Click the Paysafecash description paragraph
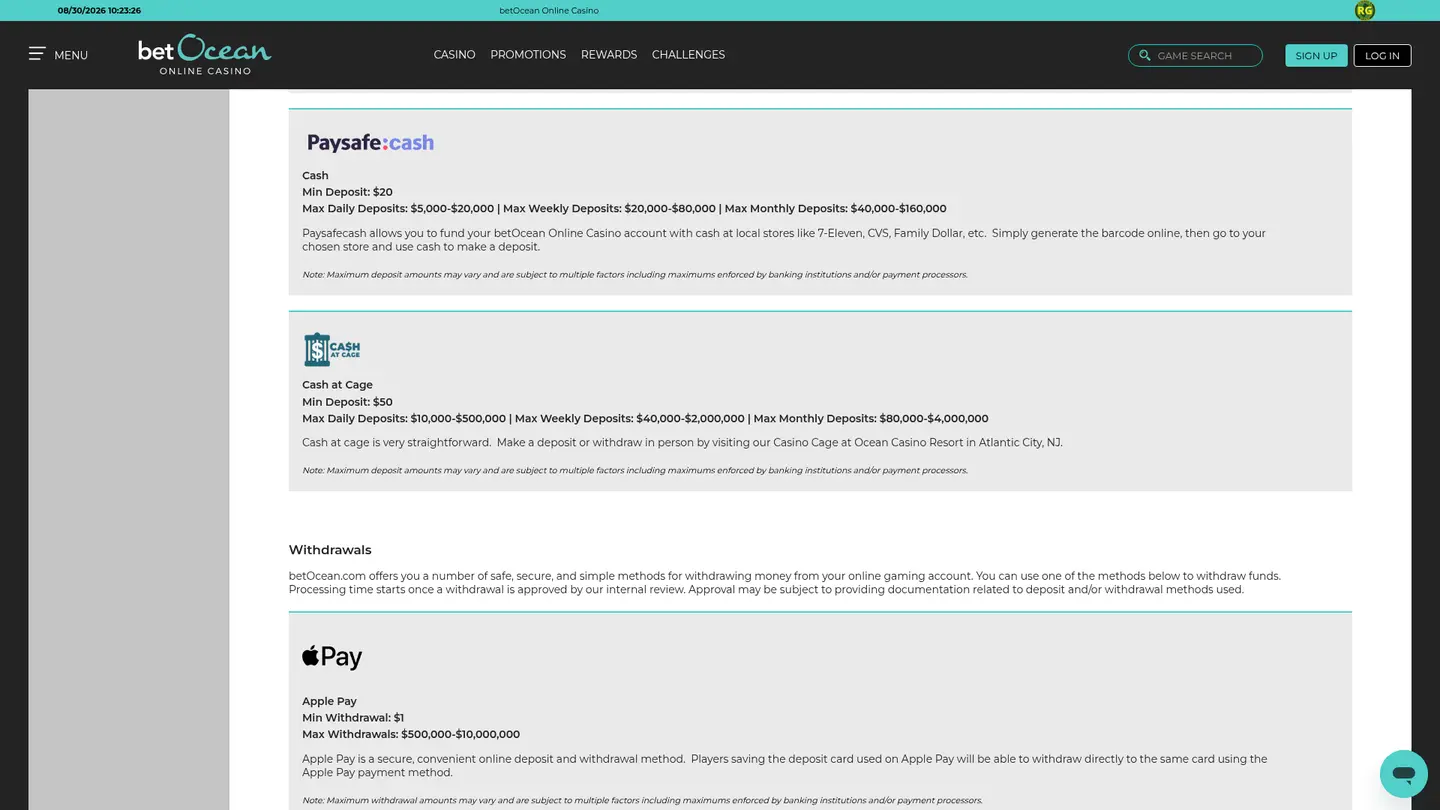The height and width of the screenshot is (810, 1440). (784, 240)
